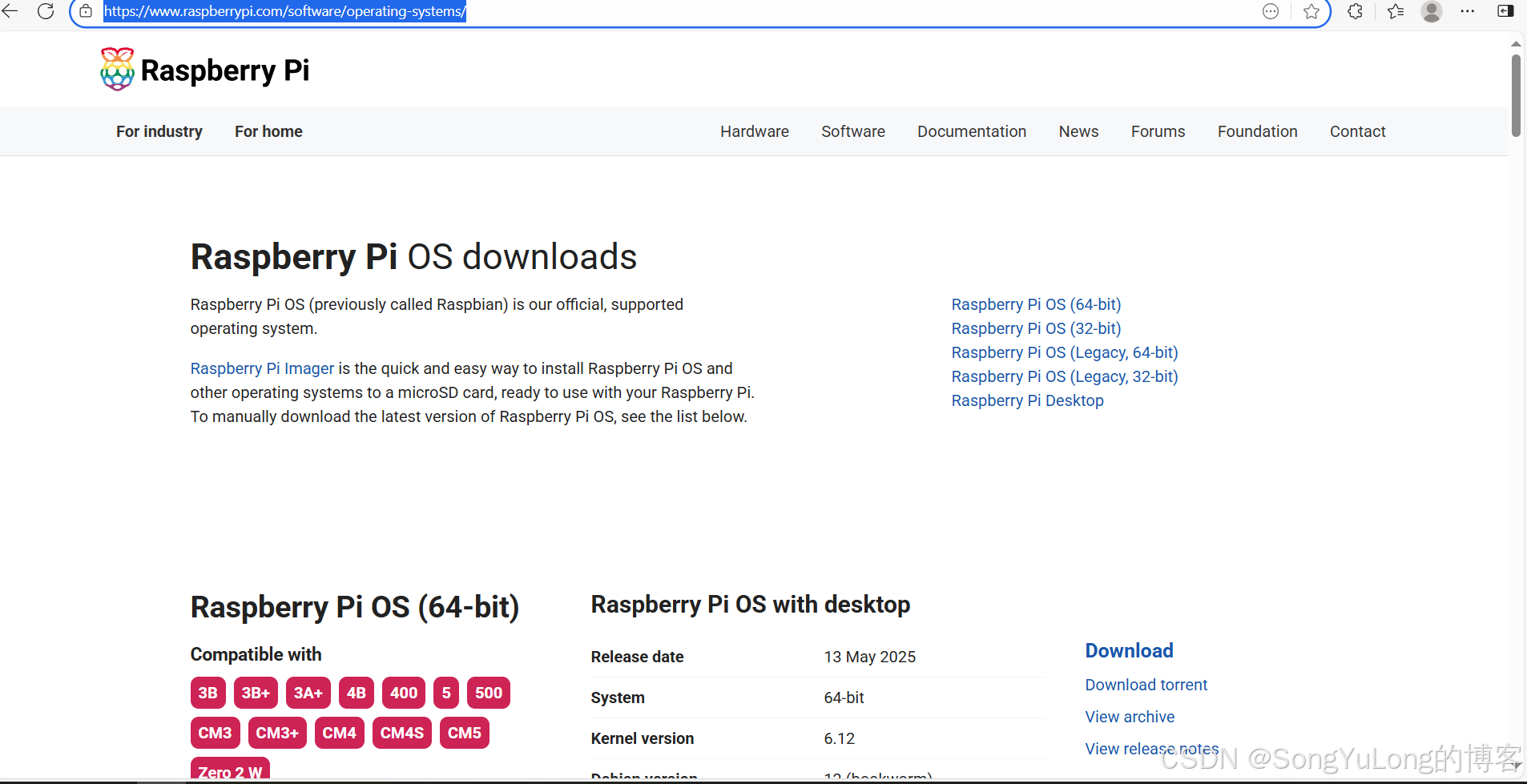This screenshot has width=1527, height=784.
Task: Jump to Raspberry Pi OS (Legacy, 32-bit)
Action: click(1065, 376)
